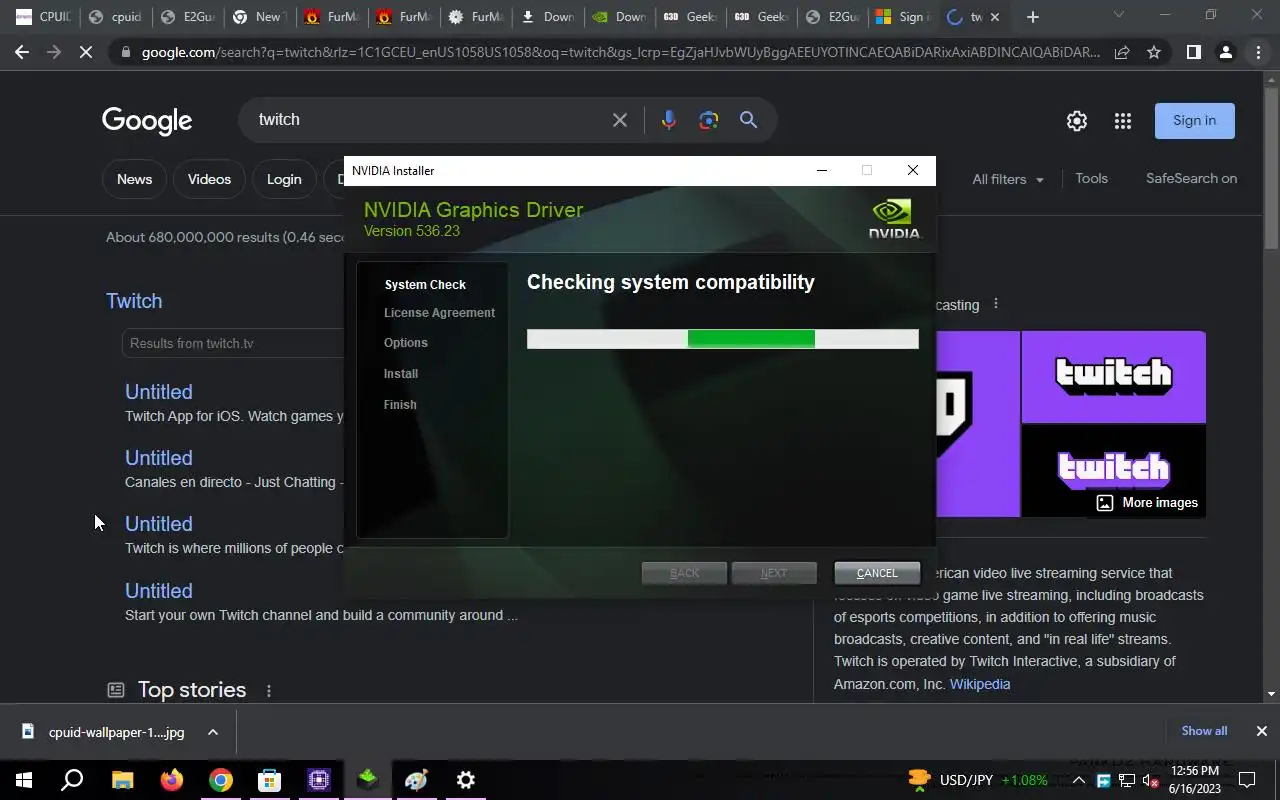Open downloaded cpuid-wallpaper jpg file

pos(103,732)
